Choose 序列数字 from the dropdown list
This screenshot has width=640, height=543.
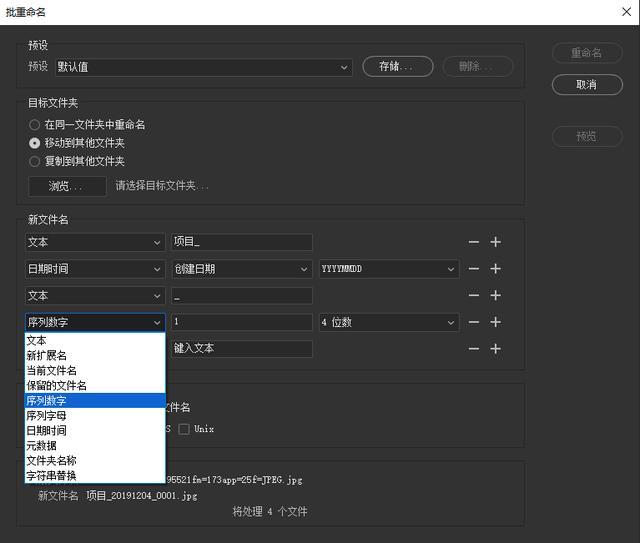click(x=95, y=401)
